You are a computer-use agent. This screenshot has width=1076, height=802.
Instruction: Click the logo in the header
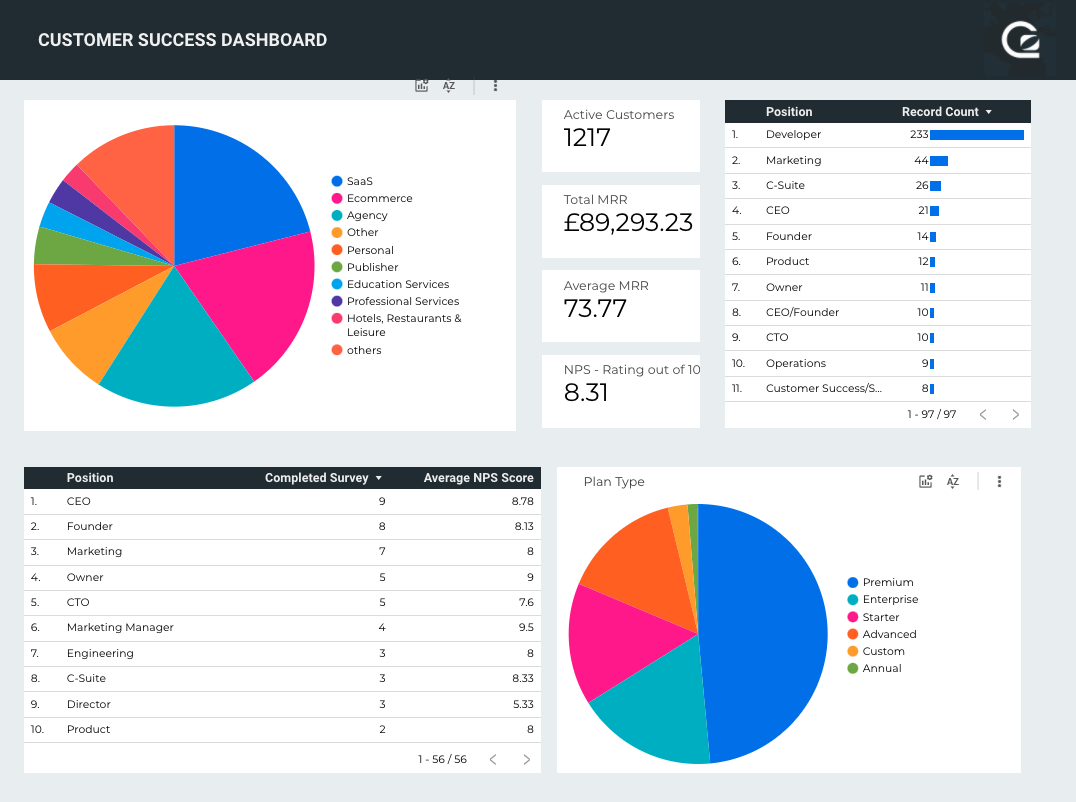[x=1021, y=40]
